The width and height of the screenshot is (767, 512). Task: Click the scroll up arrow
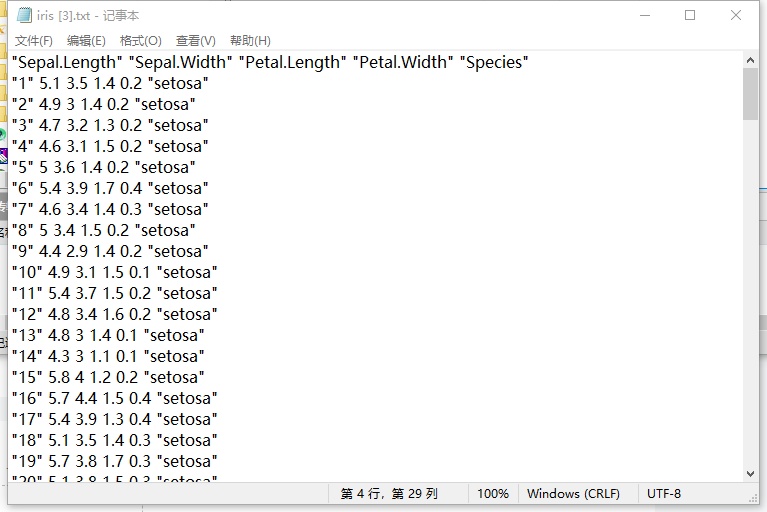coord(750,60)
